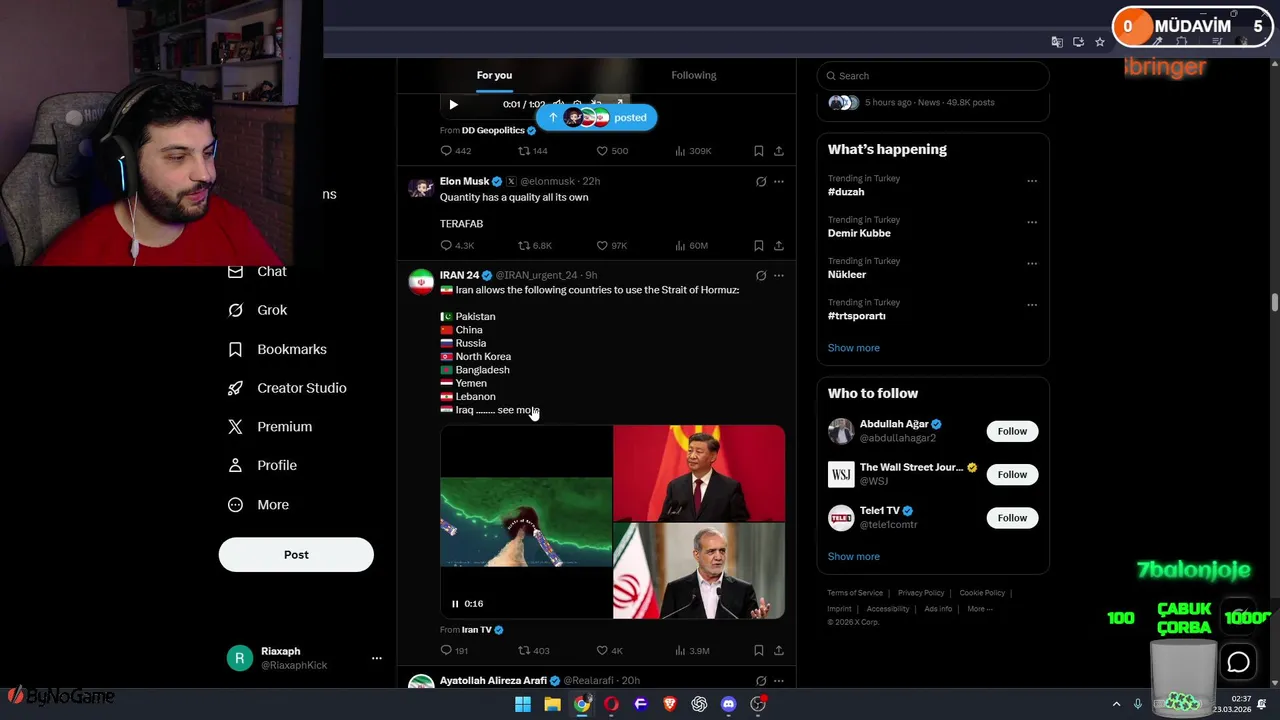The height and width of the screenshot is (720, 1280).
Task: Click Grok icon on IRAN 24 post
Action: pos(761,276)
